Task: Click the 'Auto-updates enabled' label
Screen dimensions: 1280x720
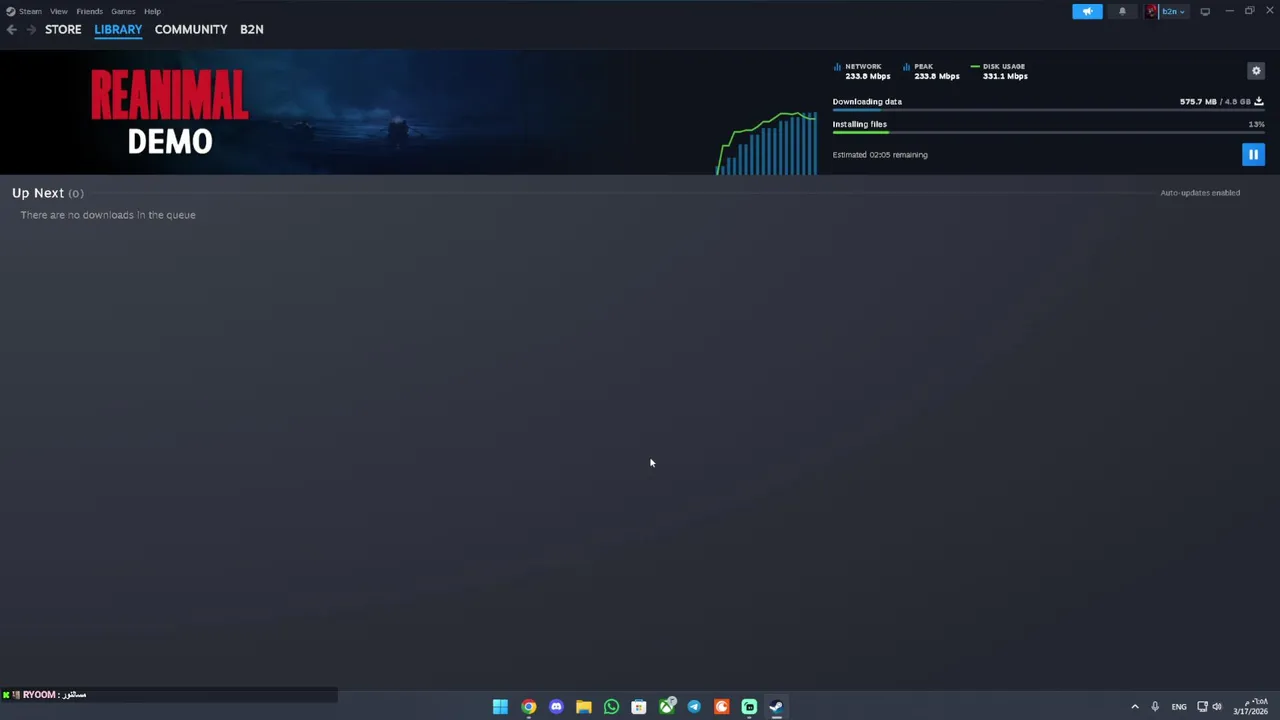Action: [1200, 193]
